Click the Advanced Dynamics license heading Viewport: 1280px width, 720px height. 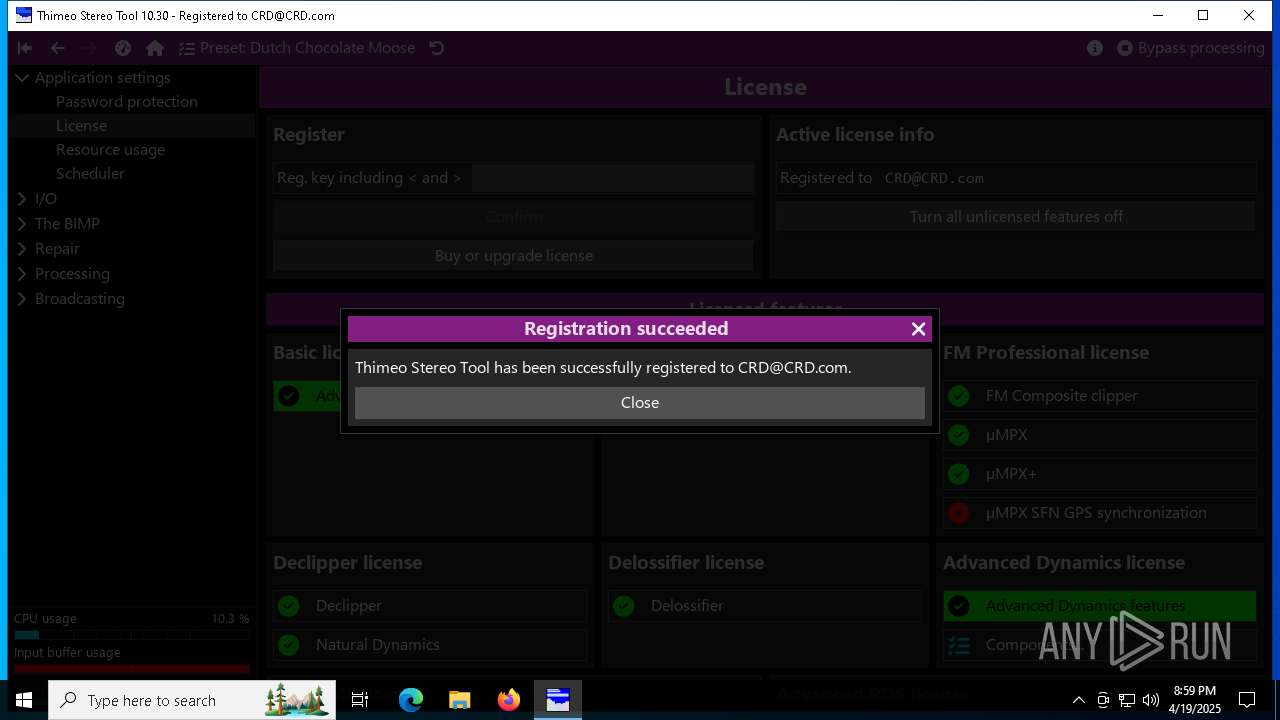point(1064,563)
